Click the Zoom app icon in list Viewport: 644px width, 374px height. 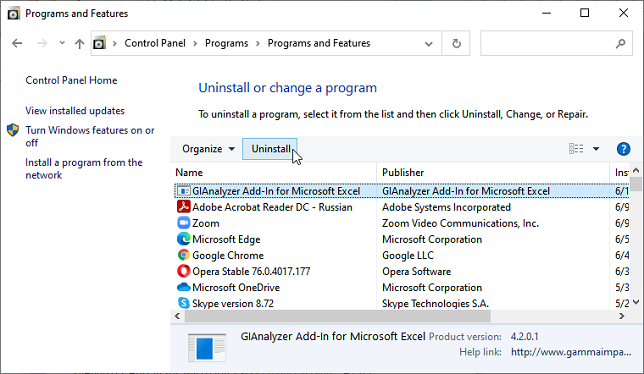(x=184, y=223)
